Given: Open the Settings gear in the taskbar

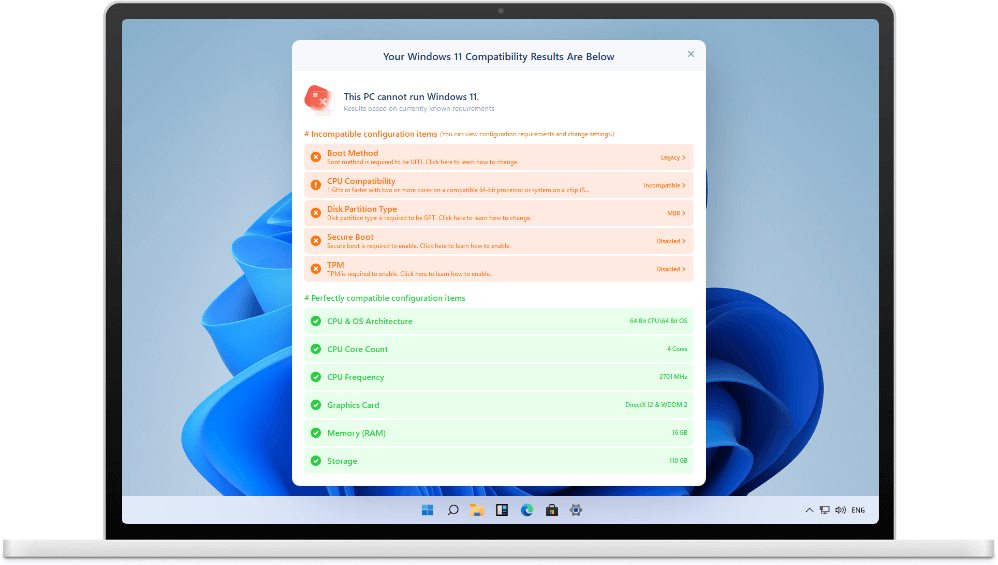Looking at the screenshot, I should [576, 510].
